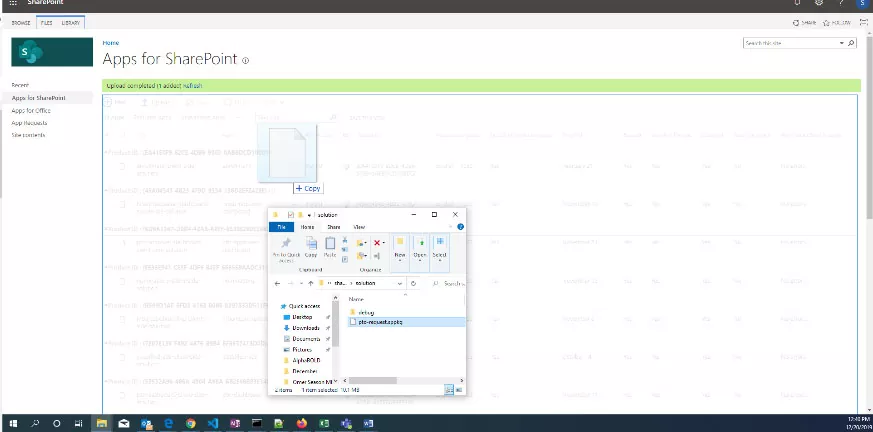Open the Share tab in Explorer
Viewport: 873px width, 432px height.
(333, 227)
